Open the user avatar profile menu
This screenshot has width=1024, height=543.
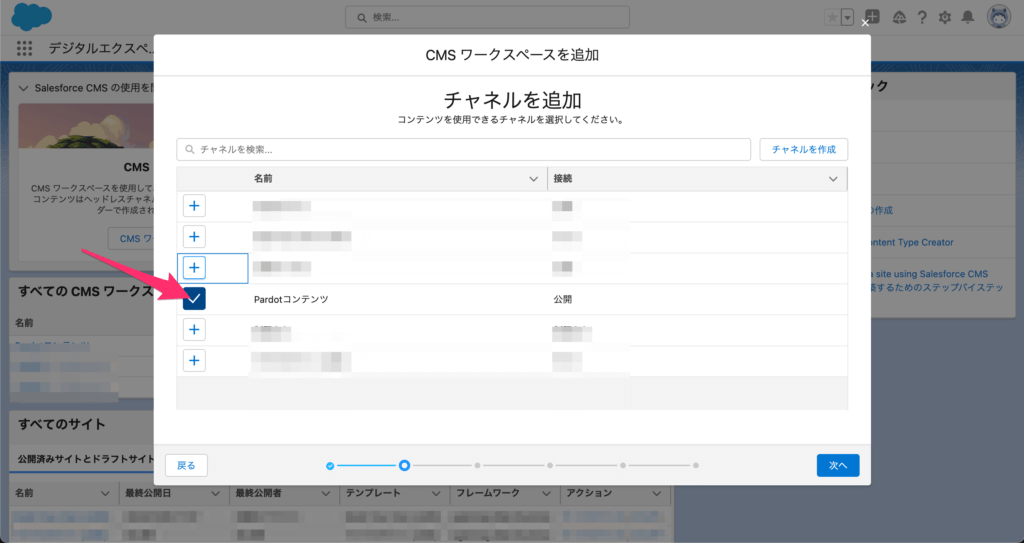click(x=999, y=17)
